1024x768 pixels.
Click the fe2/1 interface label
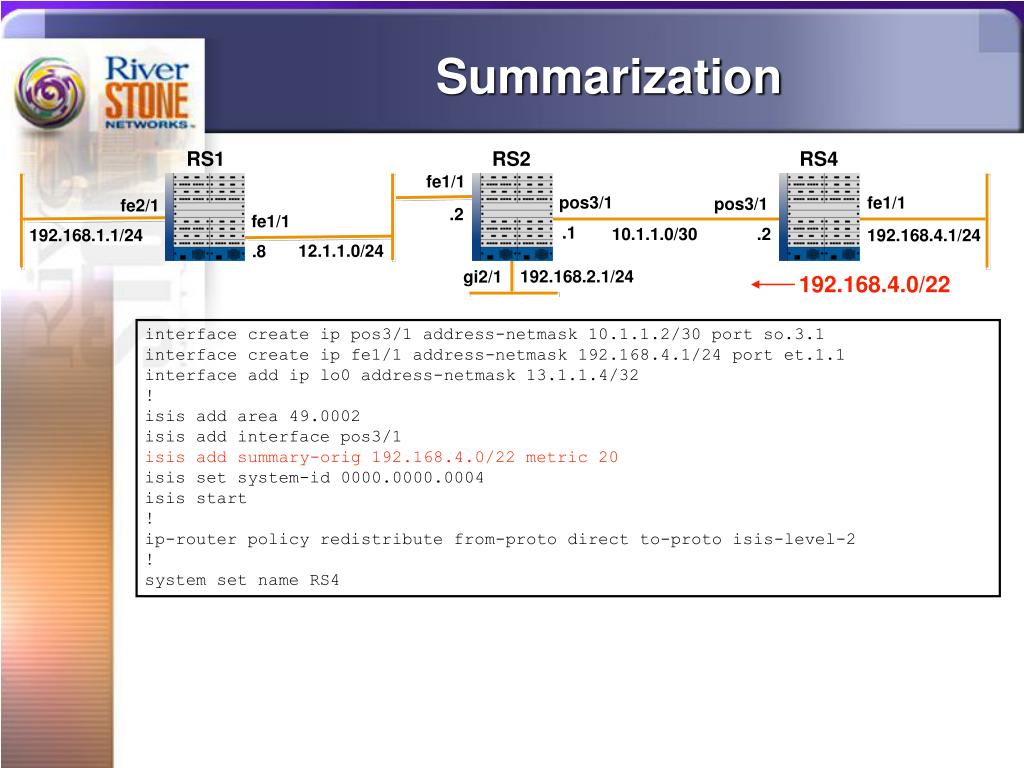(x=139, y=205)
